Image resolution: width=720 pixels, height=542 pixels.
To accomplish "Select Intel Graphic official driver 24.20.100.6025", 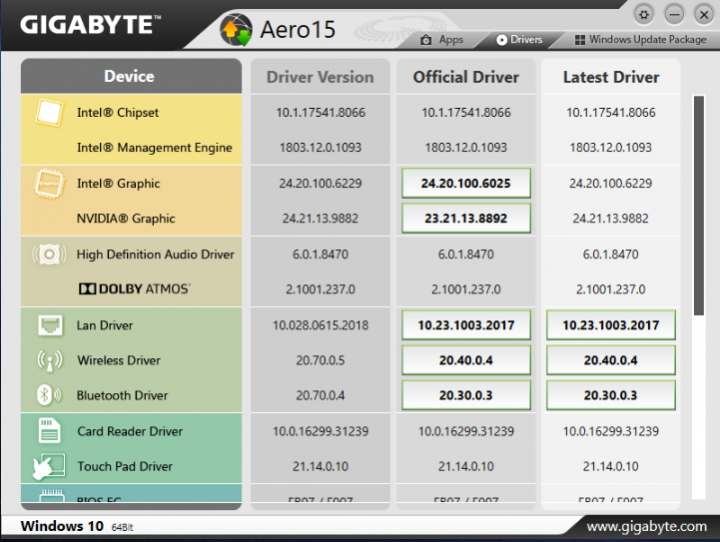I will click(466, 184).
